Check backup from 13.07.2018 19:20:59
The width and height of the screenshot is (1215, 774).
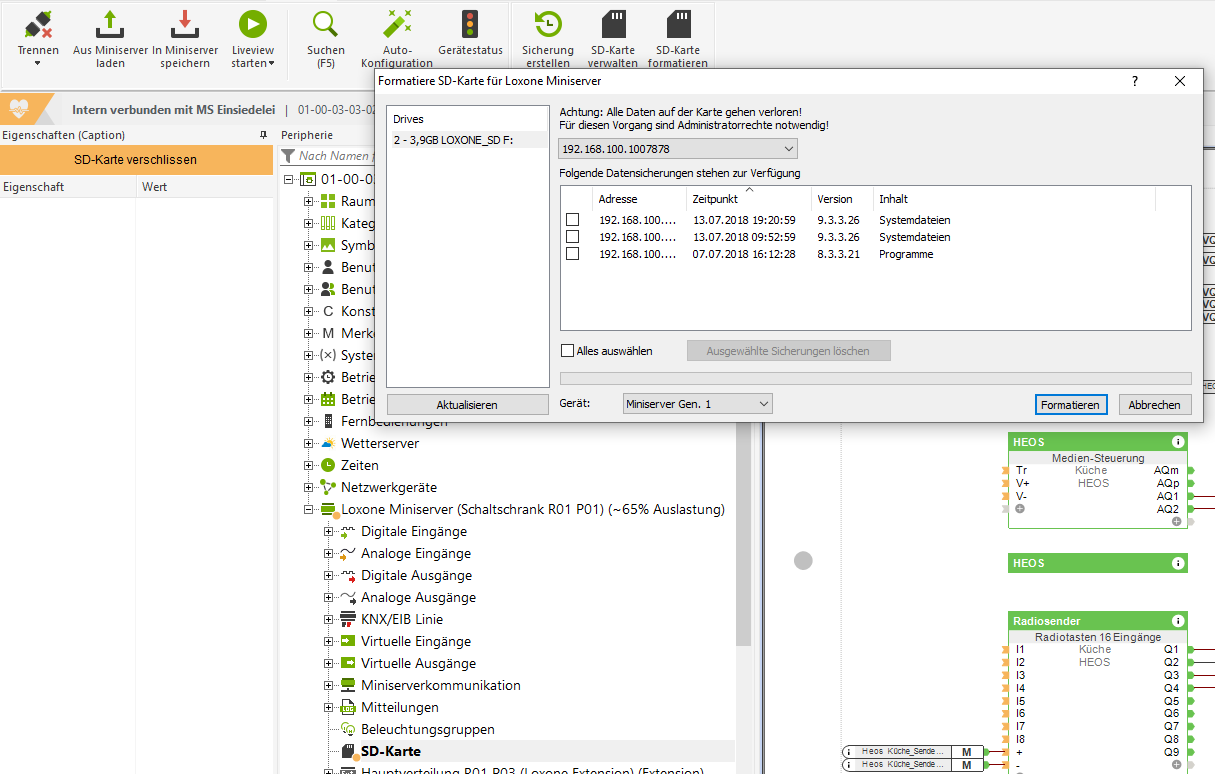pyautogui.click(x=573, y=220)
